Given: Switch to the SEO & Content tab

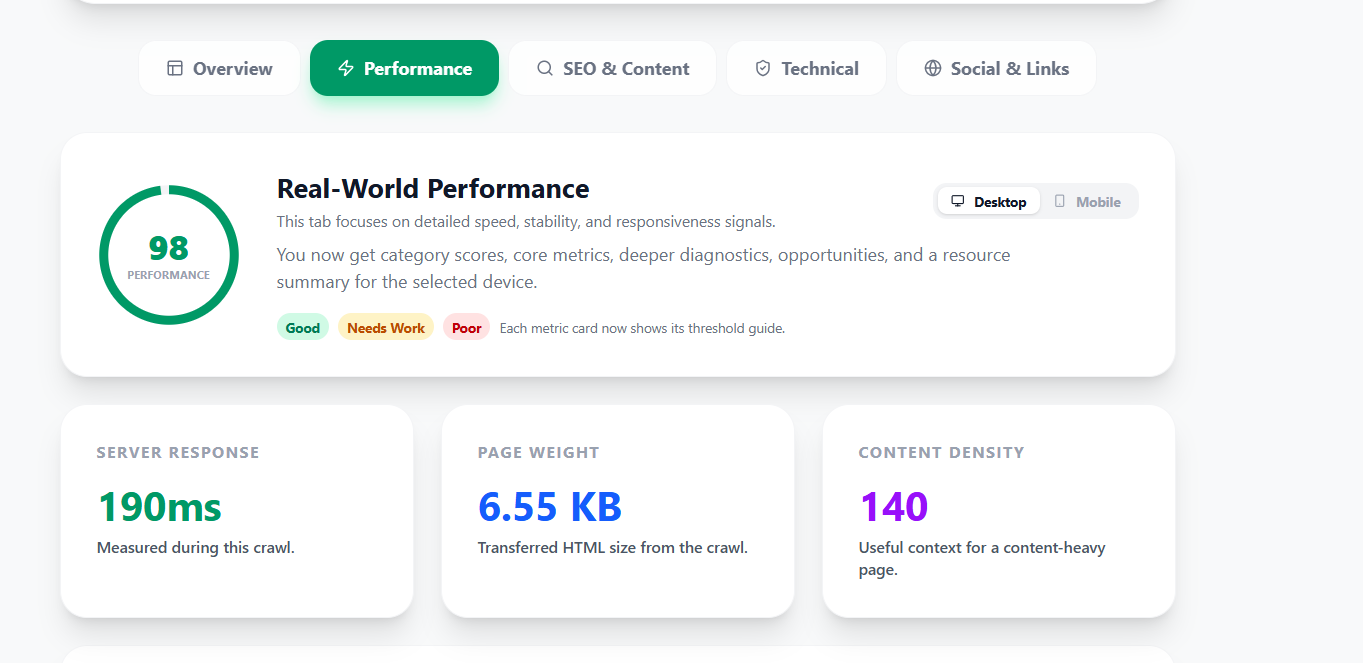Looking at the screenshot, I should [611, 68].
